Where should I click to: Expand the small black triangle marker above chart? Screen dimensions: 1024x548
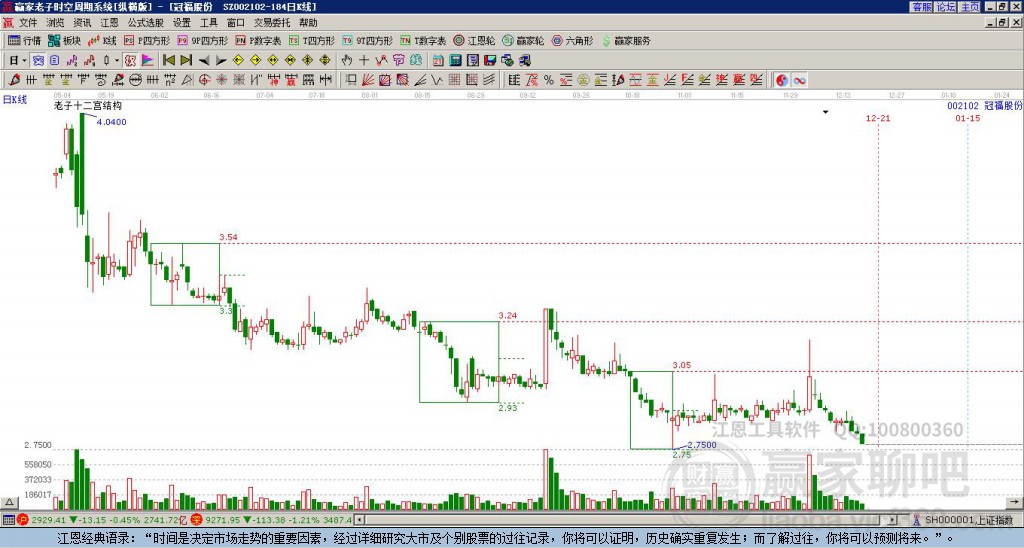pyautogui.click(x=825, y=112)
